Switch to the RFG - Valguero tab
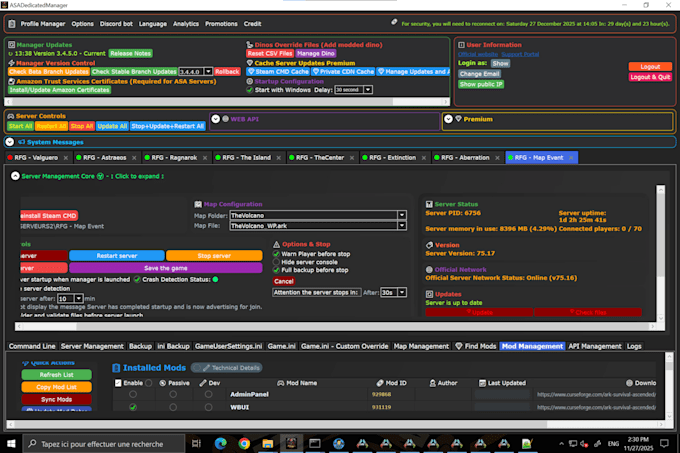The height and width of the screenshot is (453, 680). (x=36, y=158)
